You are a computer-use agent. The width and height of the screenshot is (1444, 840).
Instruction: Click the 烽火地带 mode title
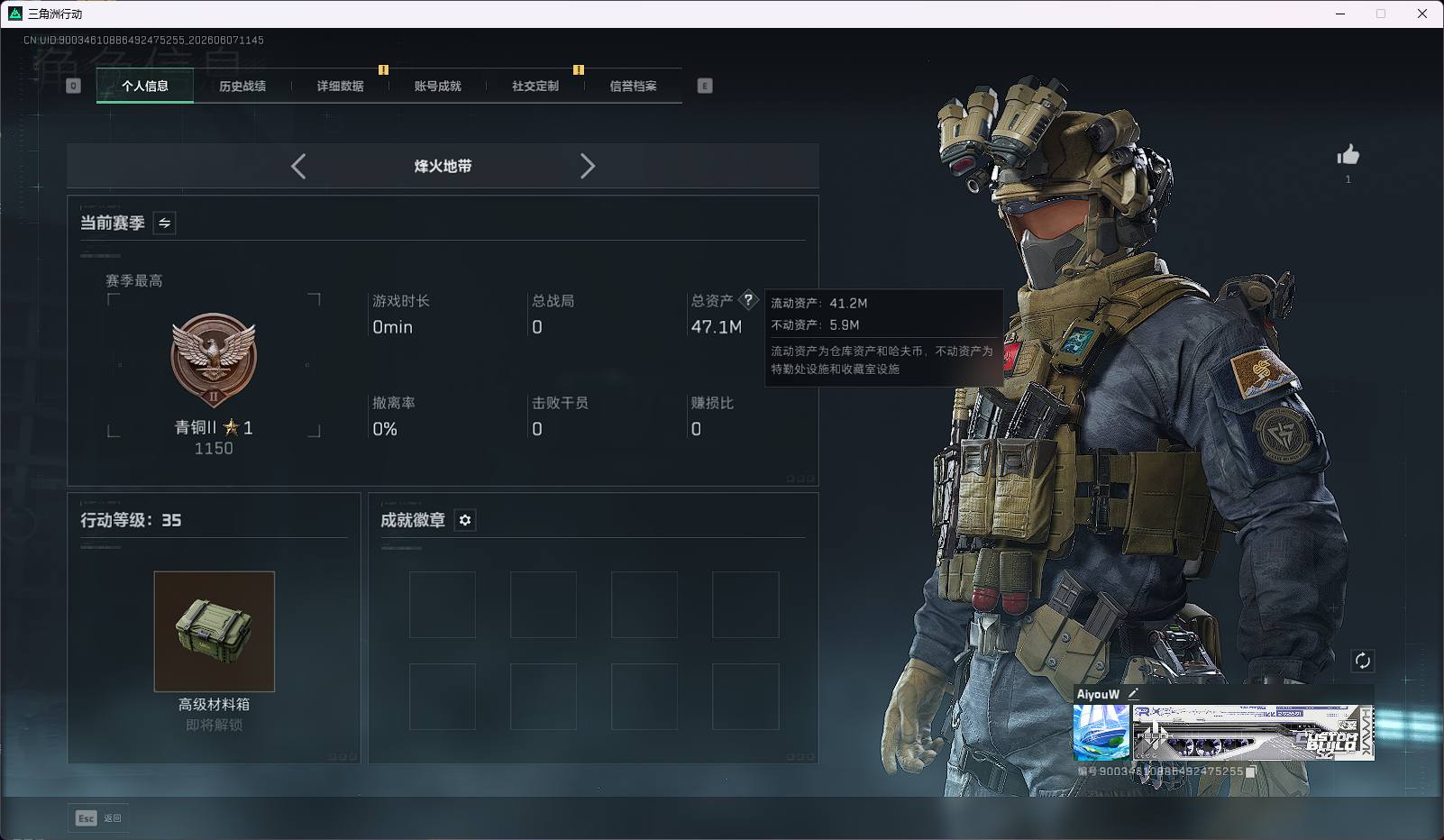click(x=443, y=166)
